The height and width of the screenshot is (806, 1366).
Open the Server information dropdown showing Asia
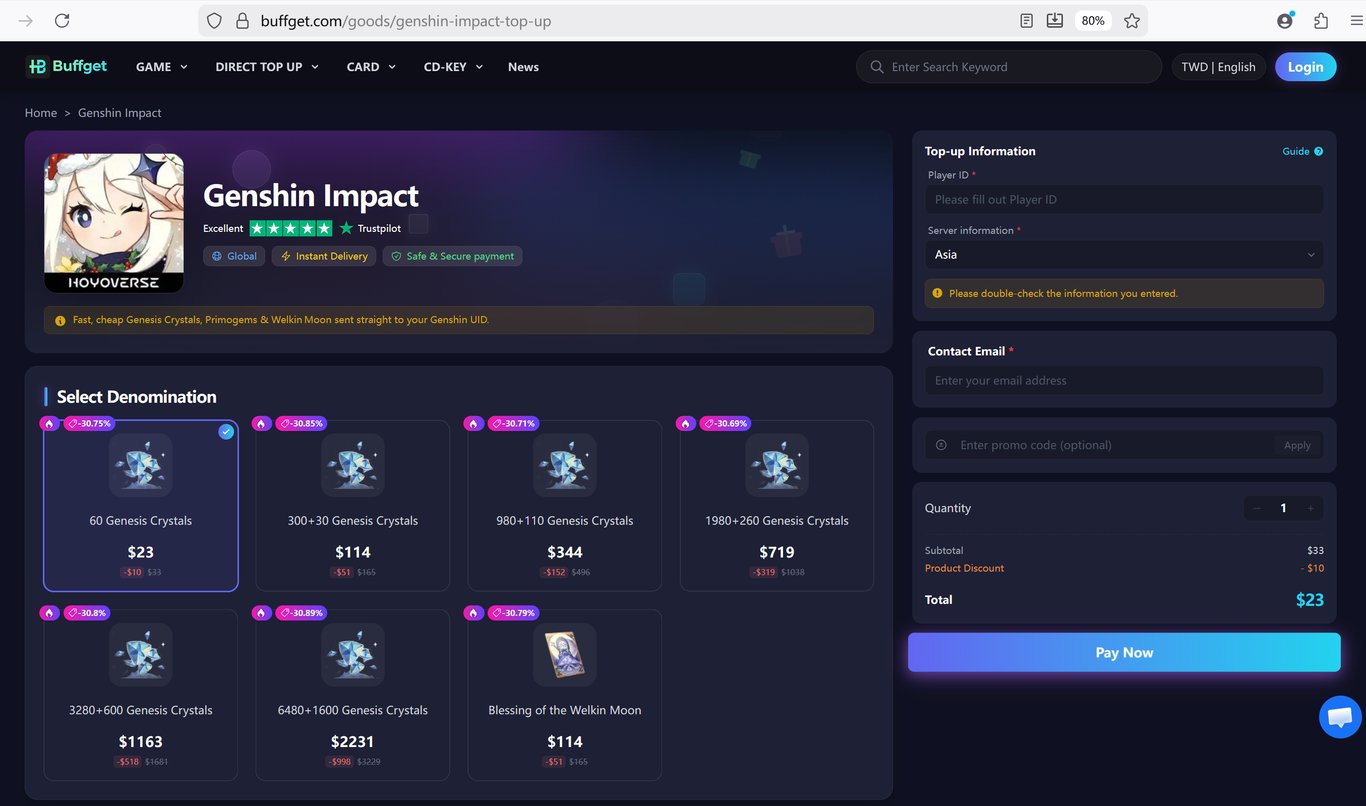tap(1124, 255)
